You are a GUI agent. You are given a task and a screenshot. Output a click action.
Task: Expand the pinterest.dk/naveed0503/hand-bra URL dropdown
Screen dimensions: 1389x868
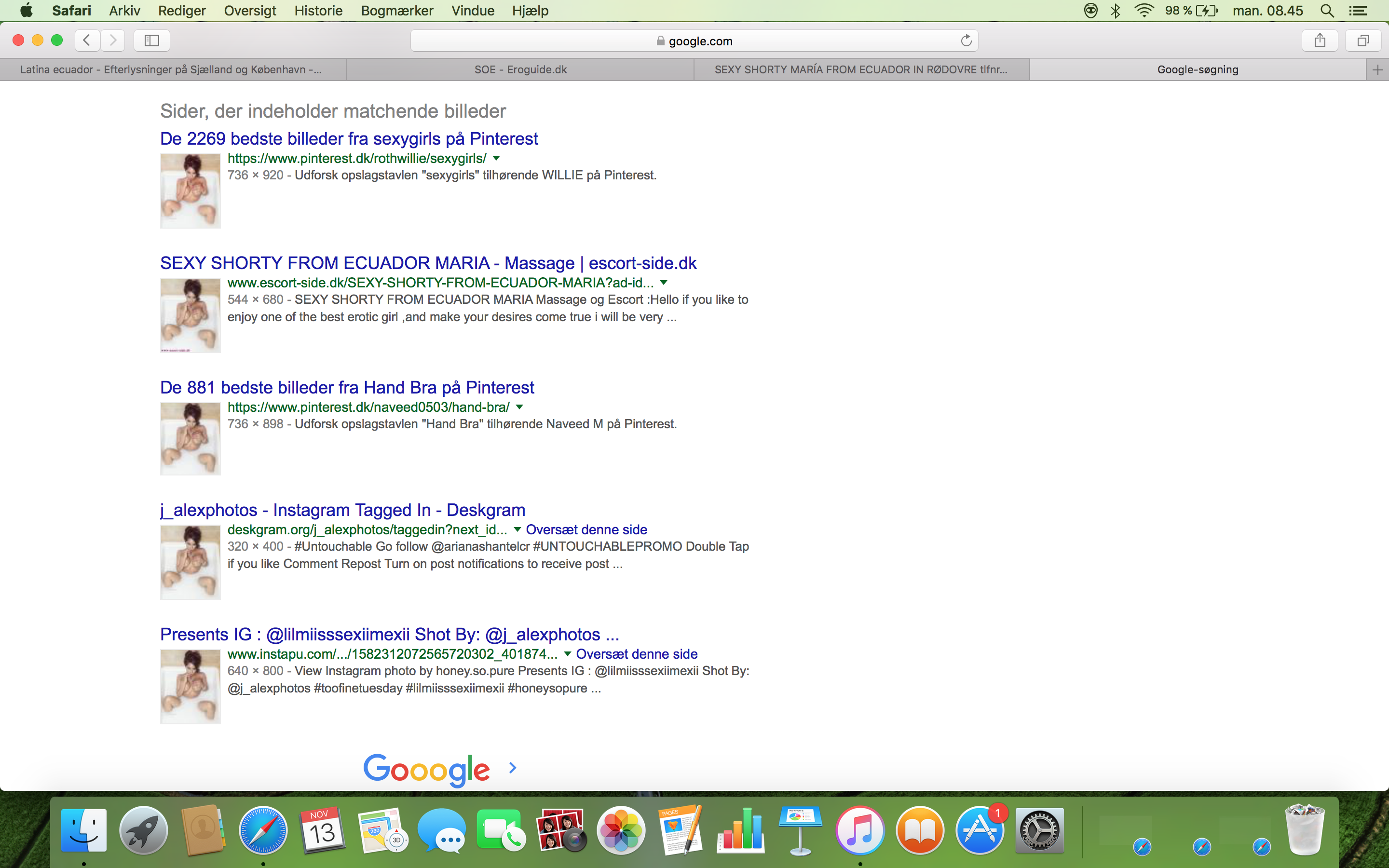[x=519, y=407]
